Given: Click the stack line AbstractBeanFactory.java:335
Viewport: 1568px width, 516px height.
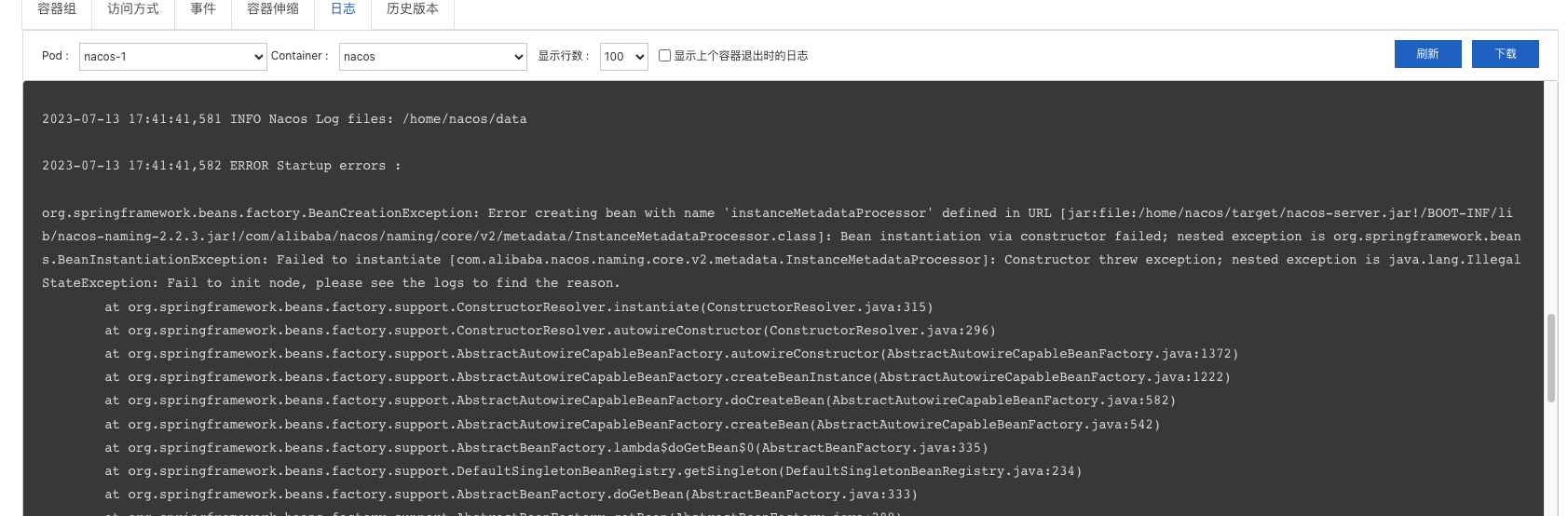Looking at the screenshot, I should click(x=547, y=448).
